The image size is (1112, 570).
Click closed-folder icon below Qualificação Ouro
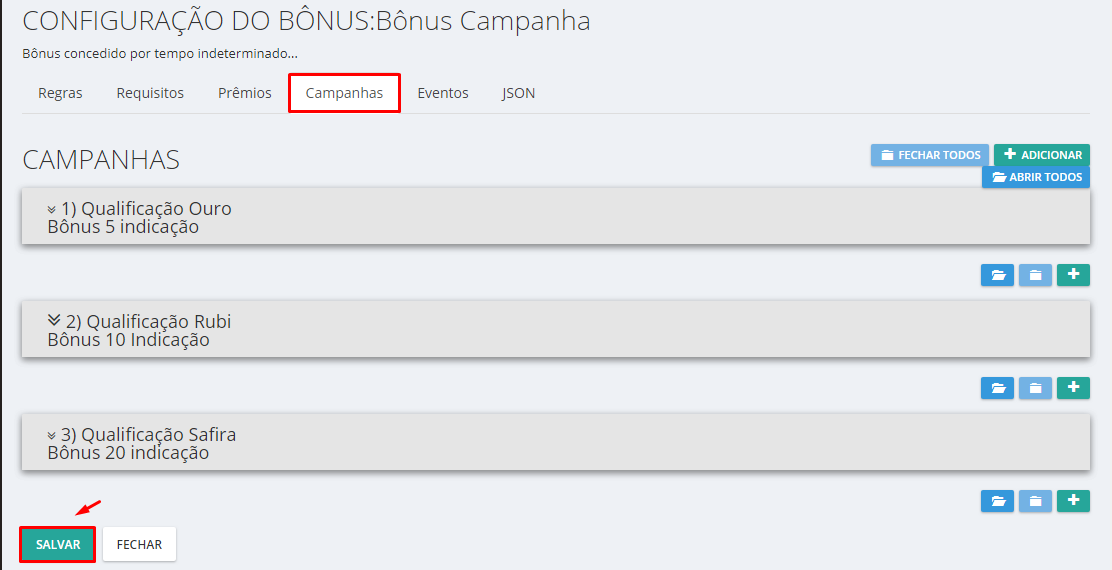(1035, 275)
